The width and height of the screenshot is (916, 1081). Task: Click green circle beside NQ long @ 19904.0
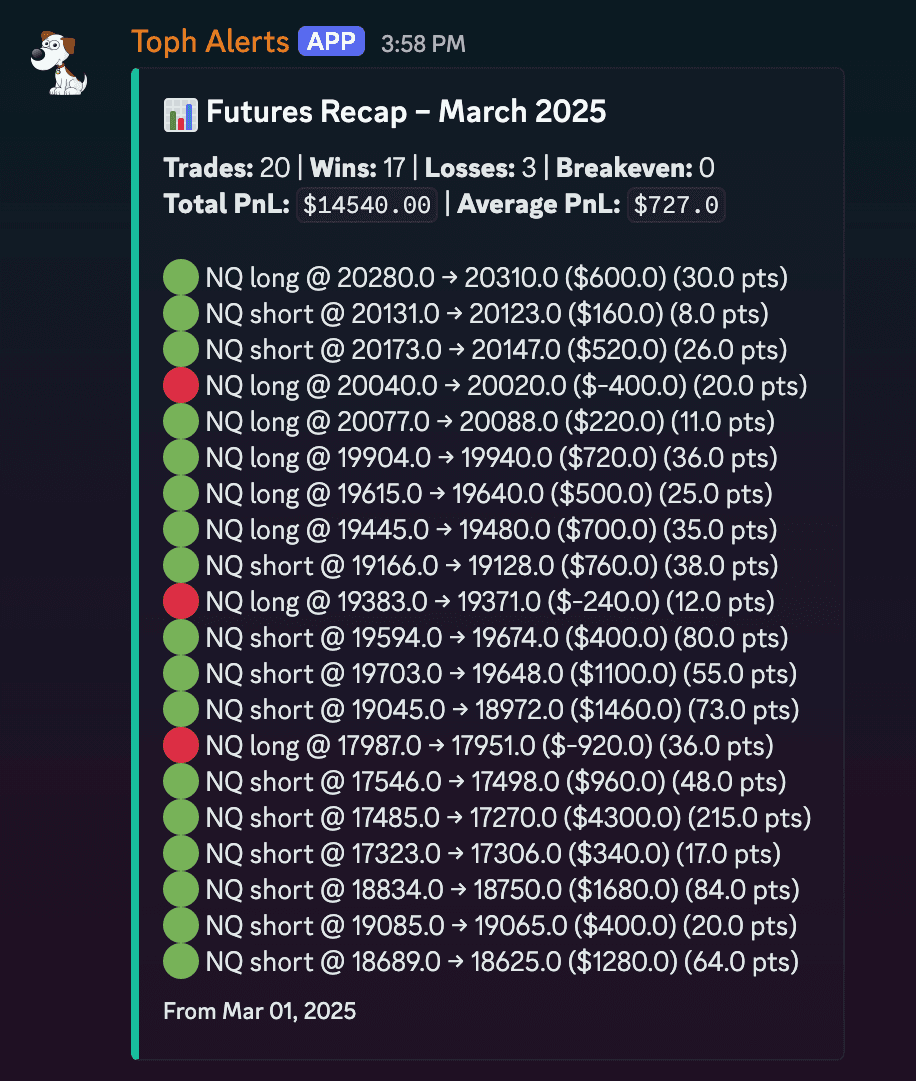tap(181, 458)
